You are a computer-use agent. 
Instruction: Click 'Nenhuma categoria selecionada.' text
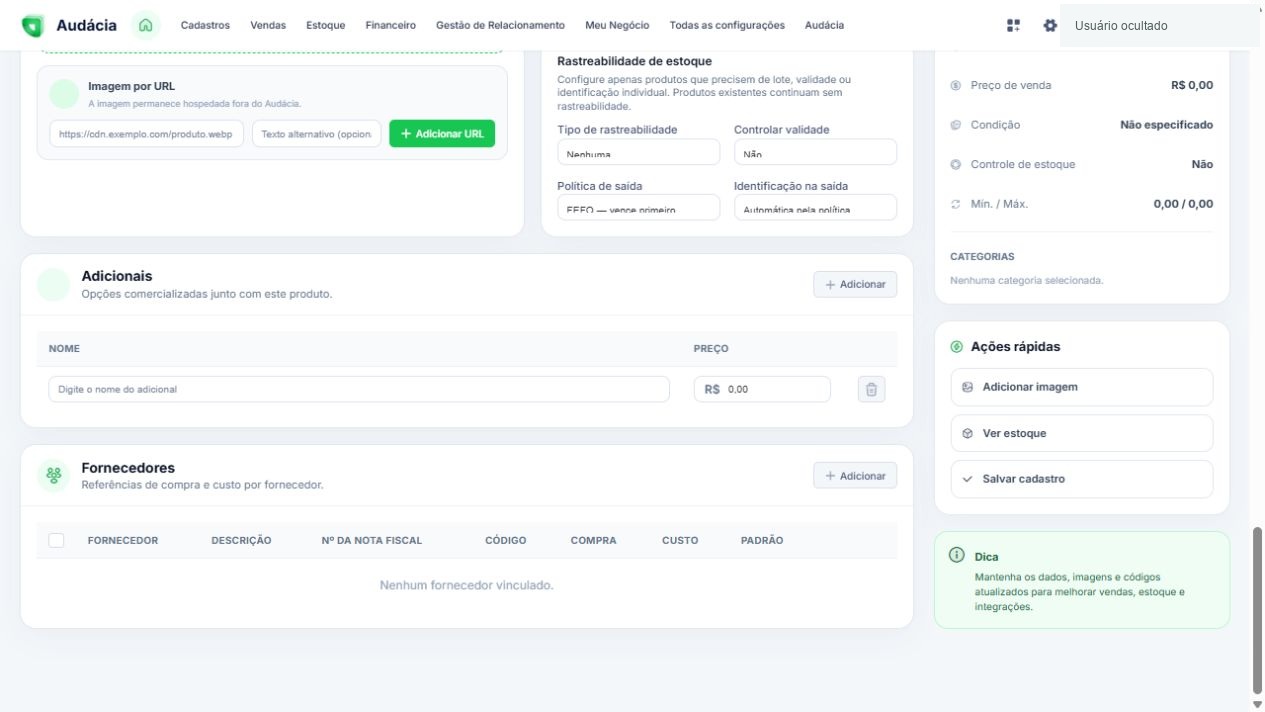coord(1027,280)
